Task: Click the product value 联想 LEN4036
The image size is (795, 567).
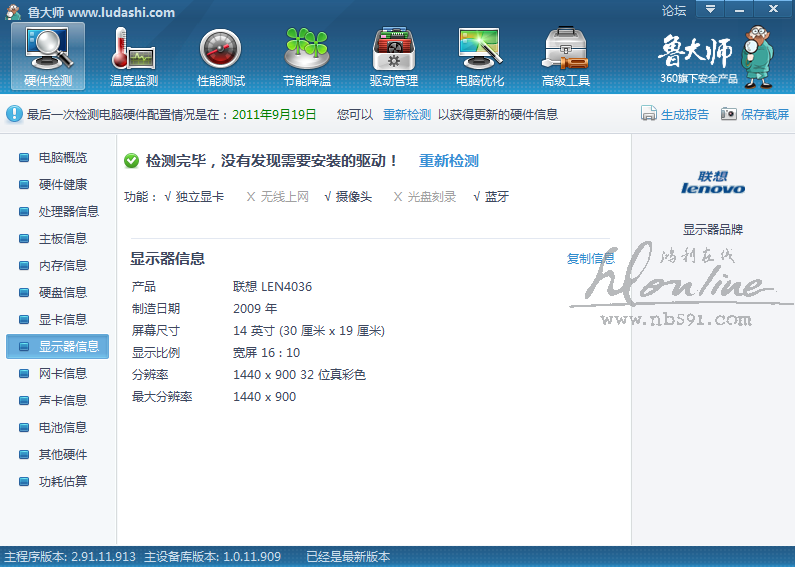Action: coord(272,287)
